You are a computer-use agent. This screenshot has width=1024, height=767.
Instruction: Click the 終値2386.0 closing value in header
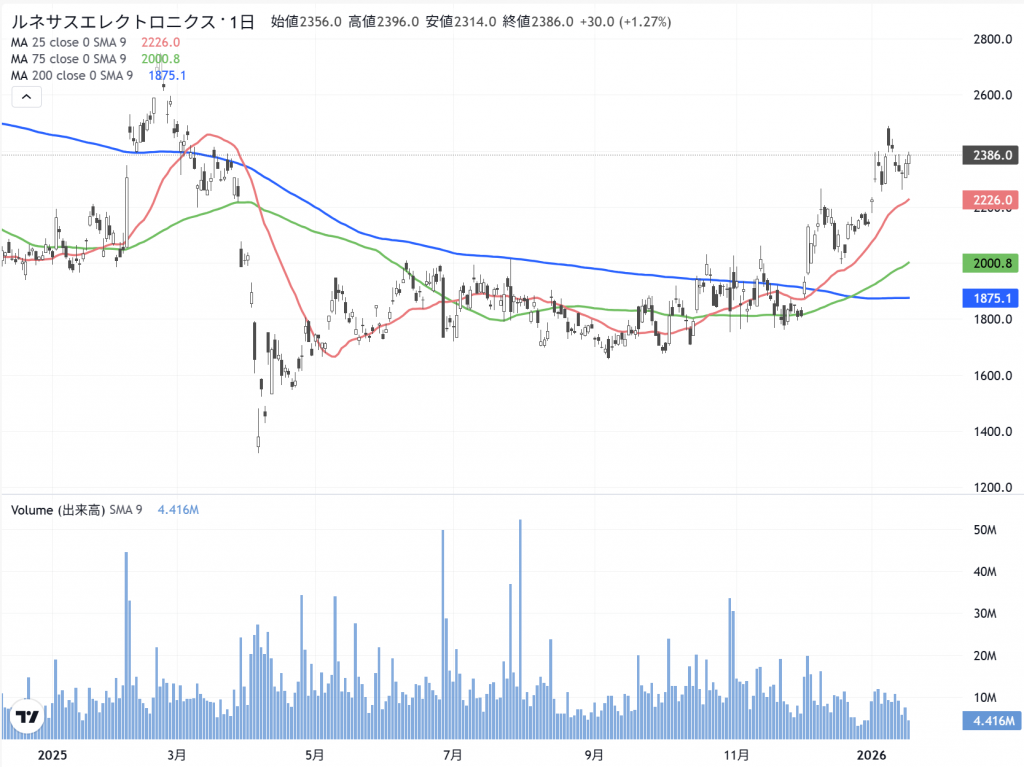538,21
